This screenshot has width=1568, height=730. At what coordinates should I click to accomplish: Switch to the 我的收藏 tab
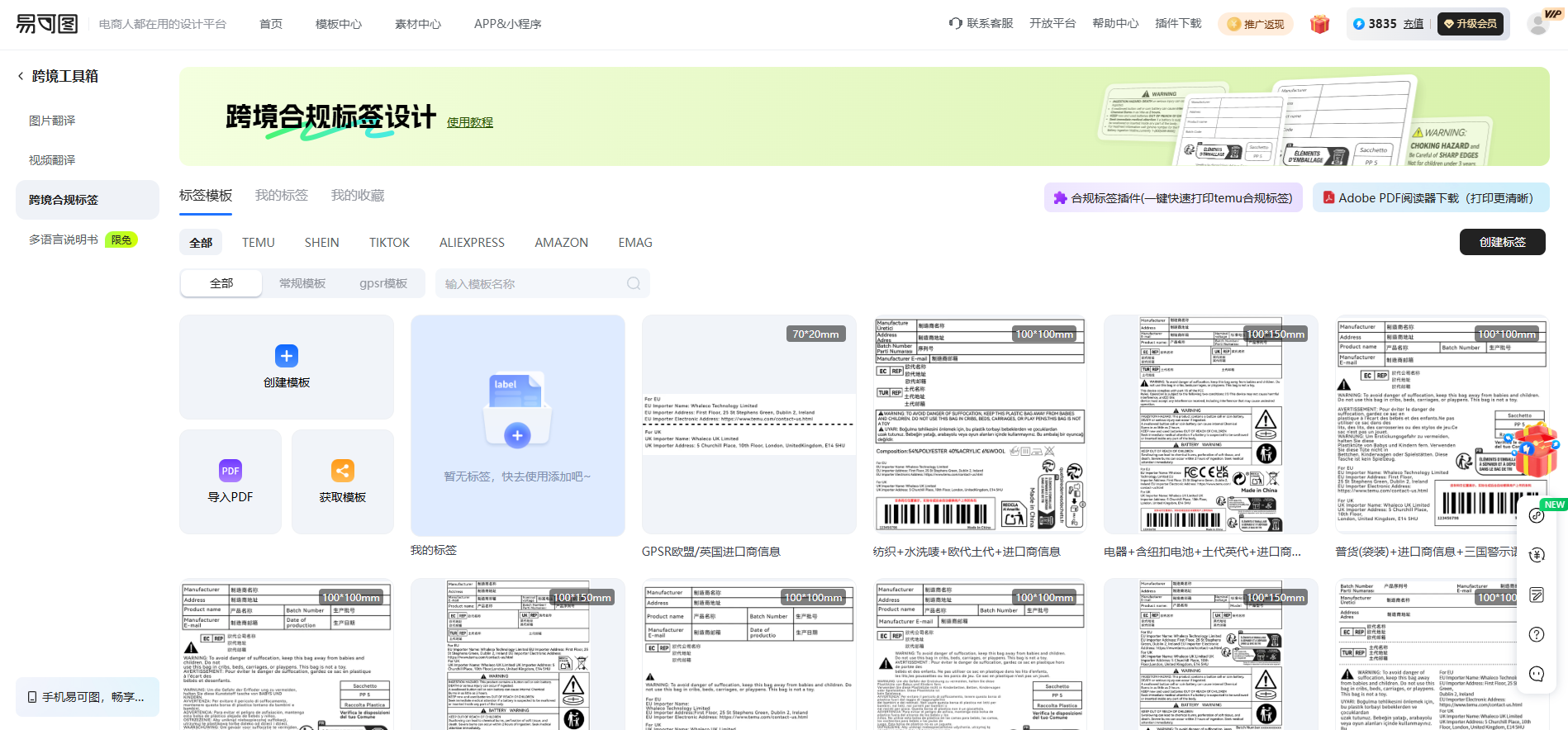(358, 196)
